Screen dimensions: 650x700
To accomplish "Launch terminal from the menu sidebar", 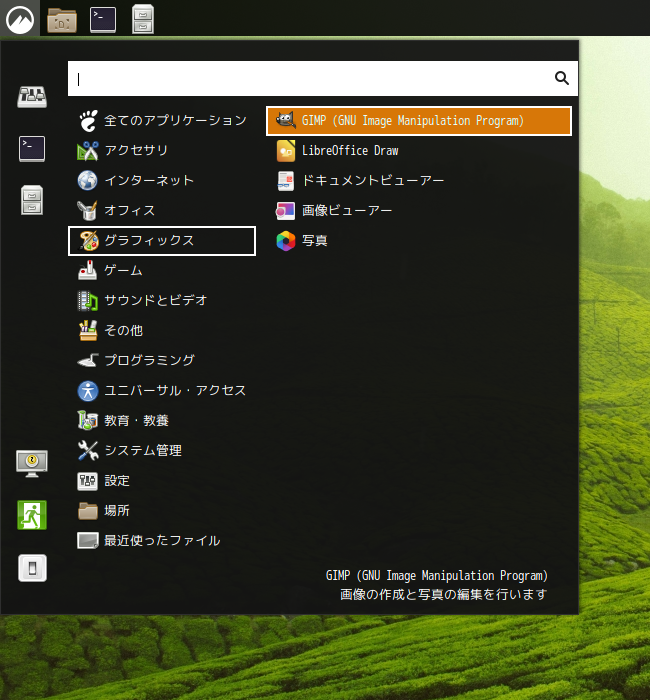I will coord(32,149).
